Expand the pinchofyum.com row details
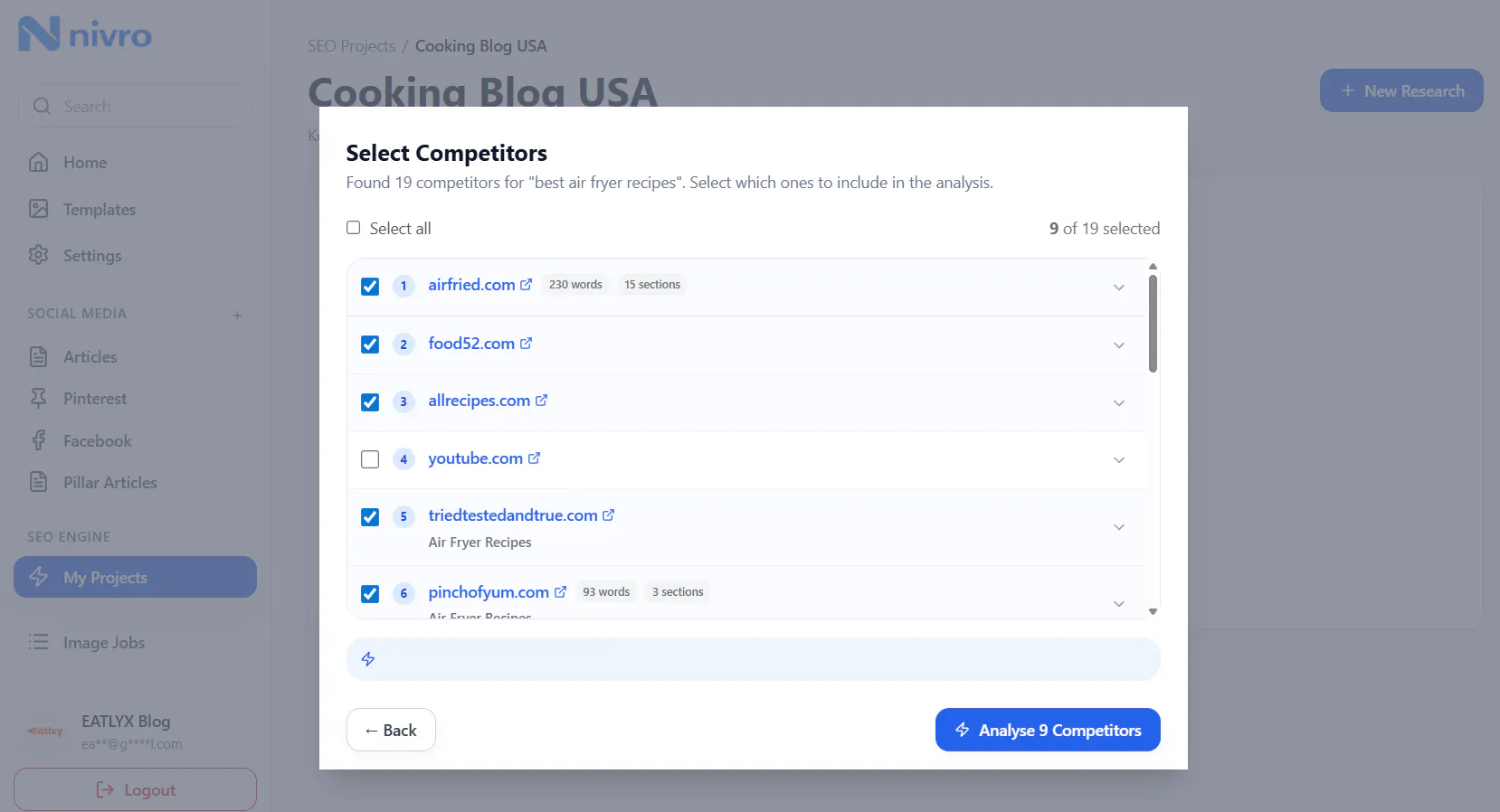Viewport: 1500px width, 812px height. pyautogui.click(x=1119, y=604)
